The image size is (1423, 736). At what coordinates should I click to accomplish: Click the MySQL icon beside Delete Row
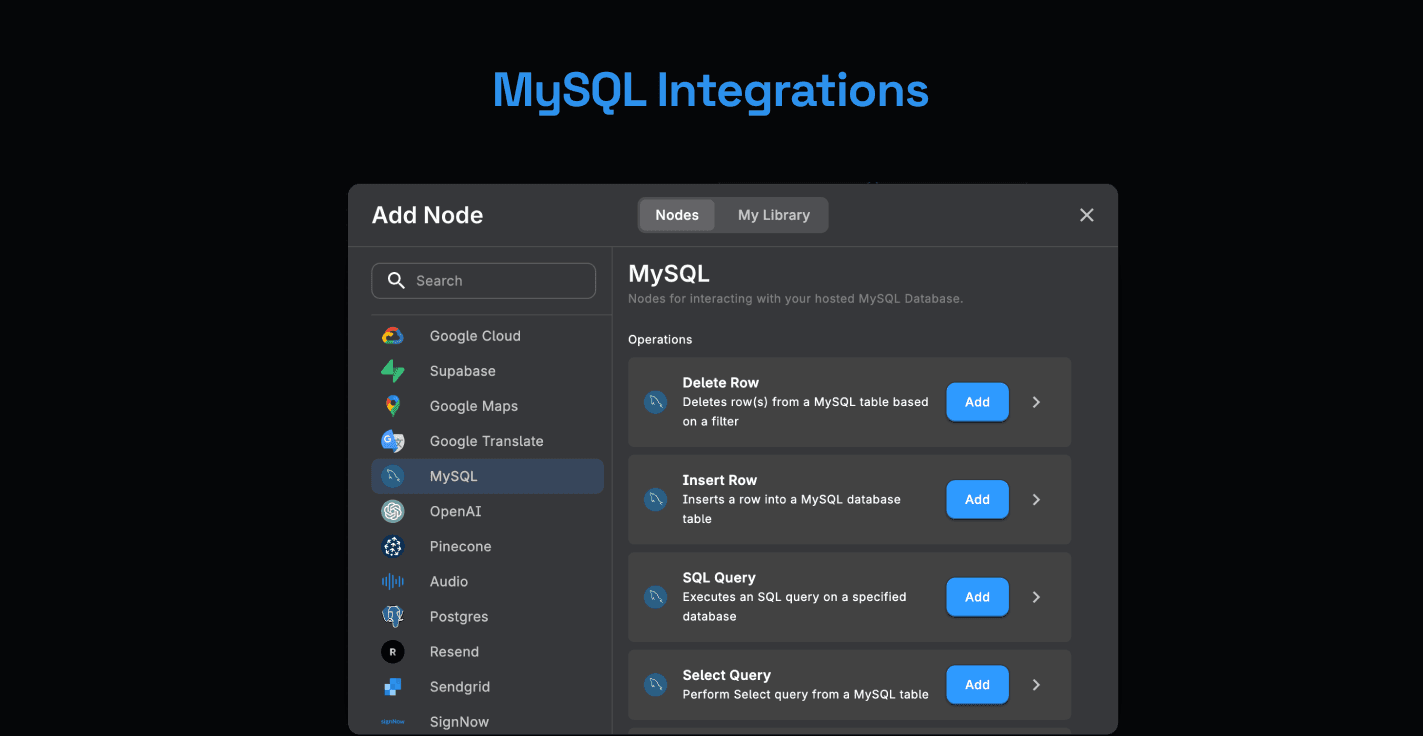tap(655, 402)
